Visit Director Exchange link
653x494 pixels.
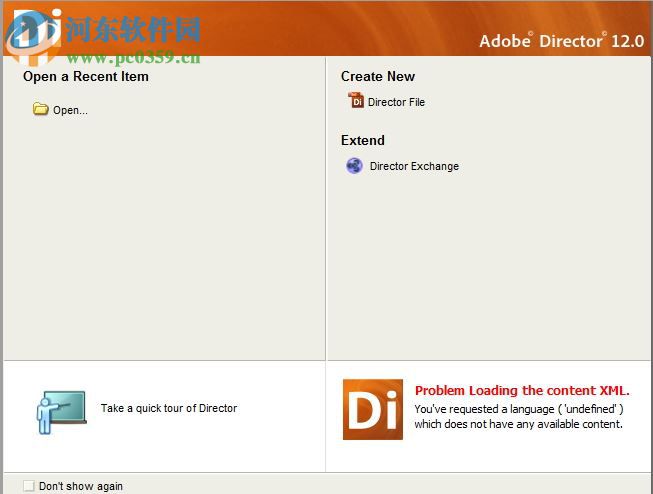pyautogui.click(x=414, y=166)
